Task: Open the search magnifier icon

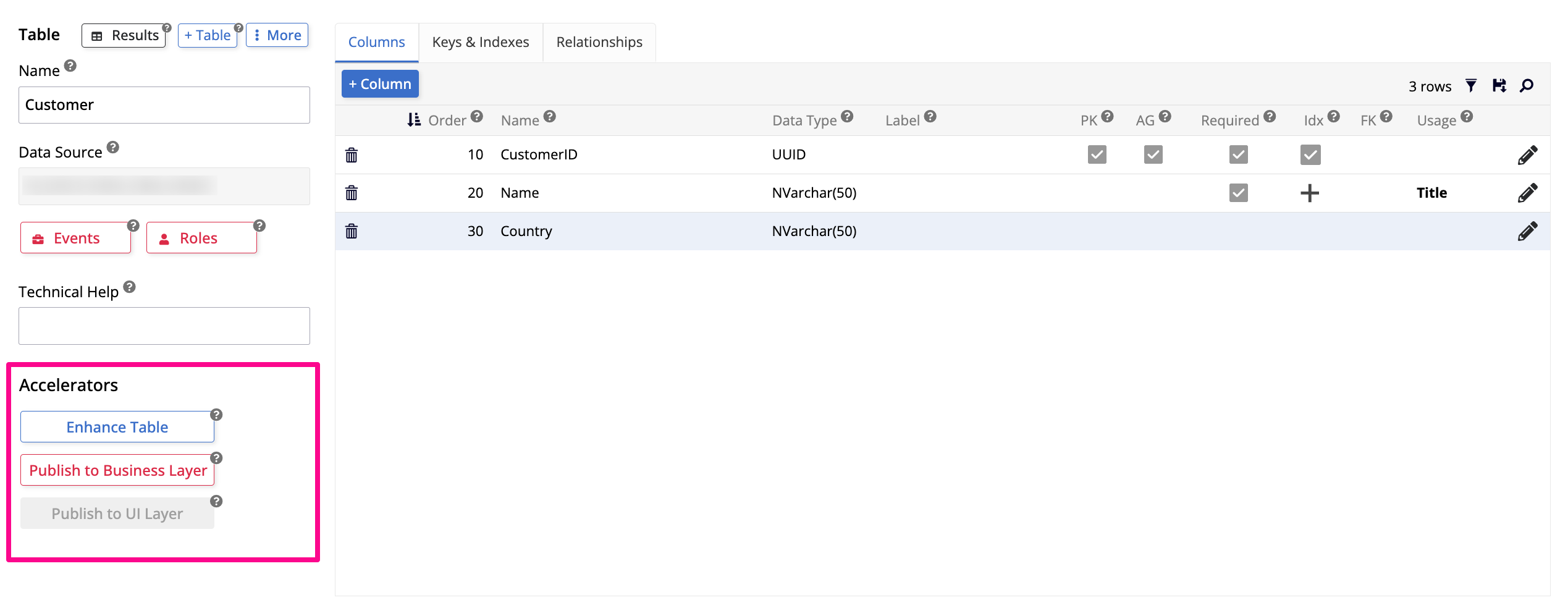Action: click(1527, 85)
